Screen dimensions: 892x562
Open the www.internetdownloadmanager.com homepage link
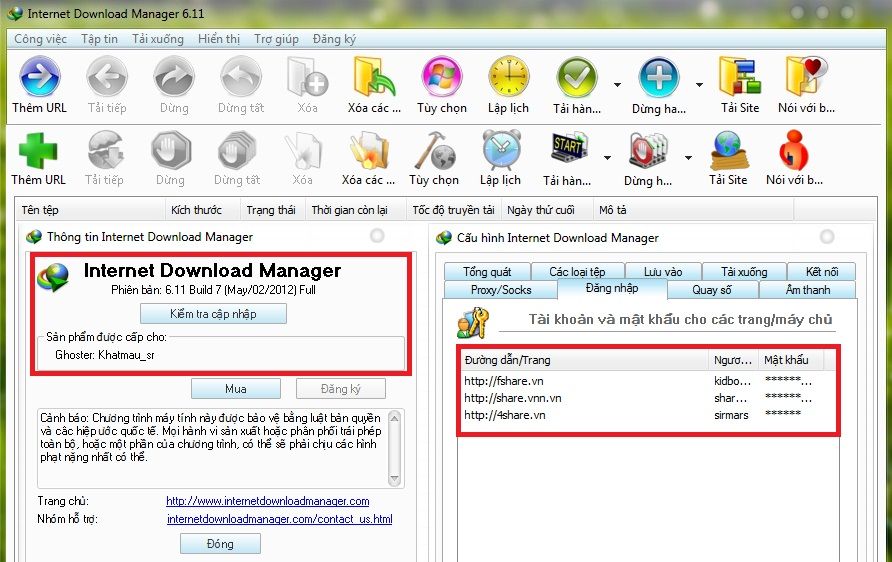267,501
